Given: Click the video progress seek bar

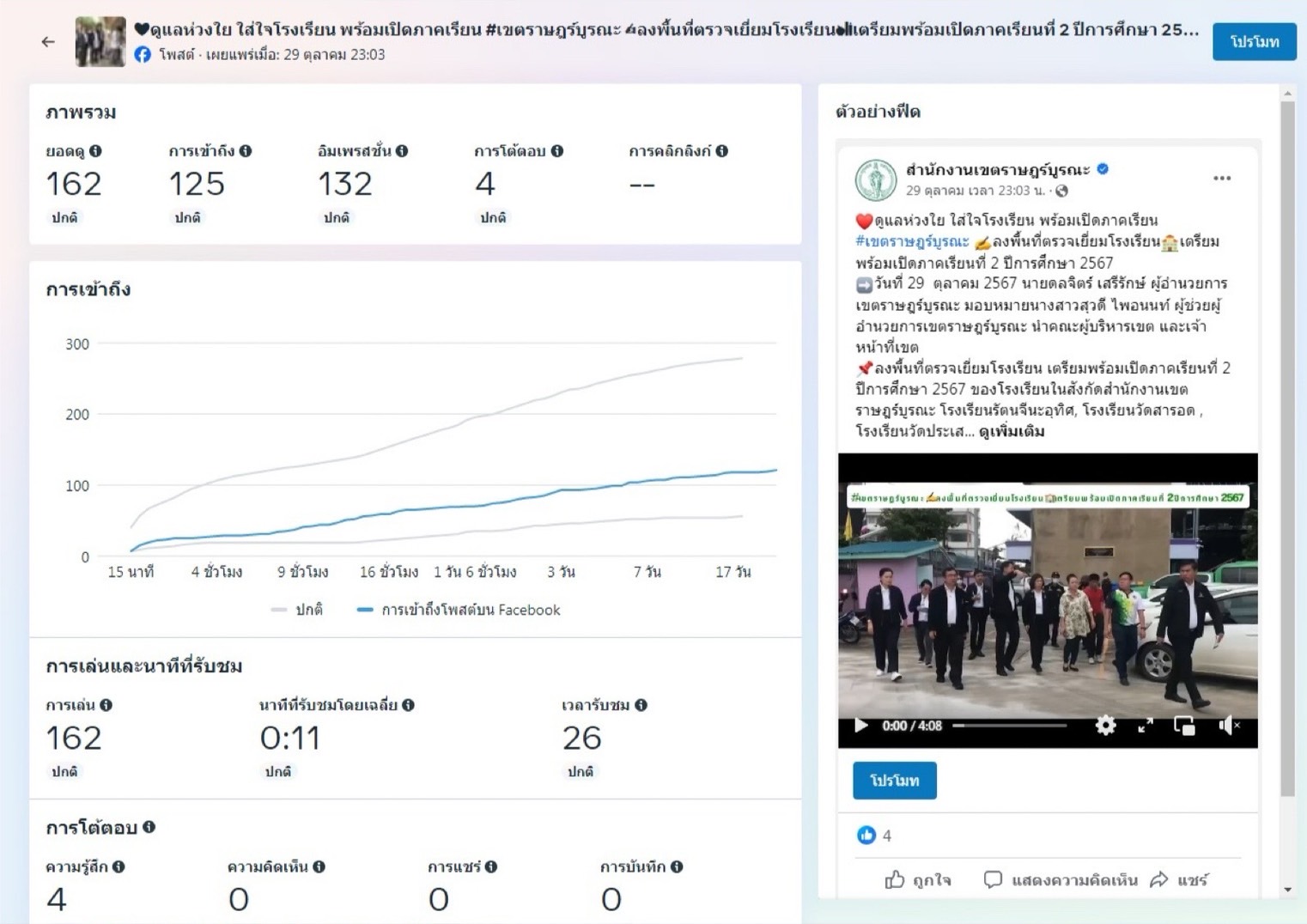Looking at the screenshot, I should tap(1010, 726).
